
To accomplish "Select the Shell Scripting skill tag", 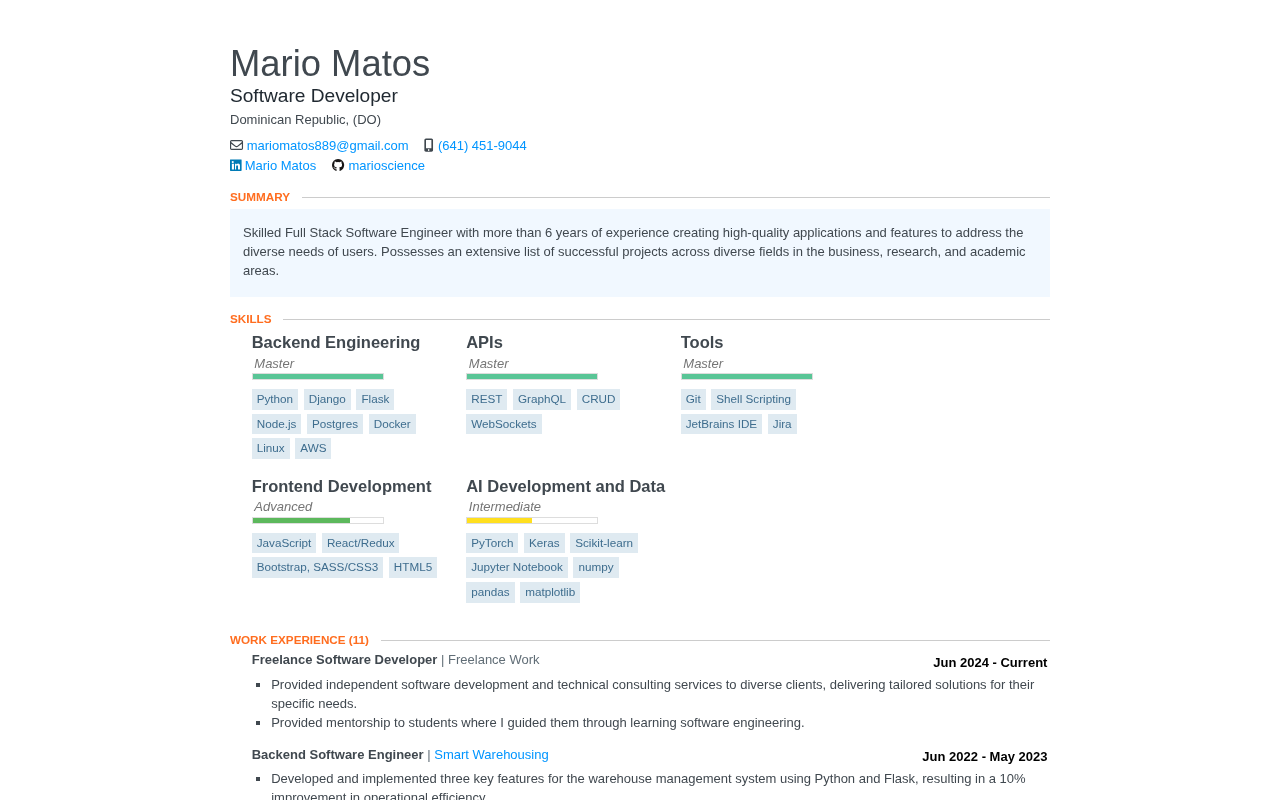I will (753, 399).
